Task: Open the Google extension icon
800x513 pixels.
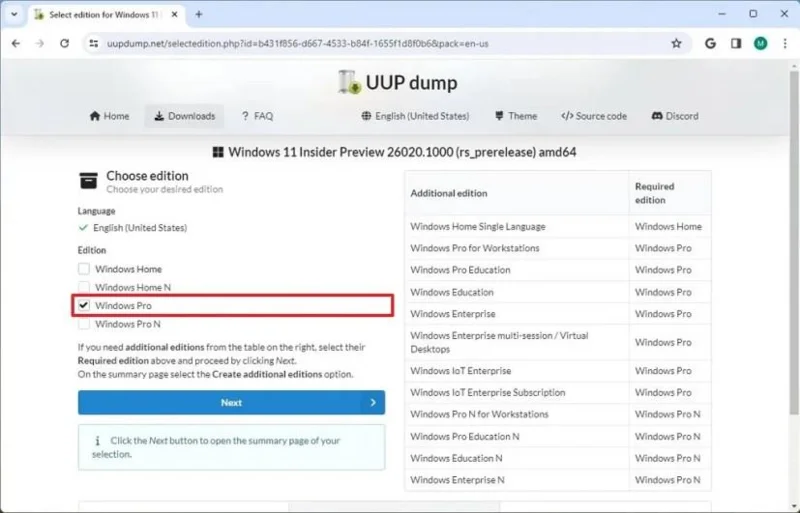Action: (x=710, y=43)
